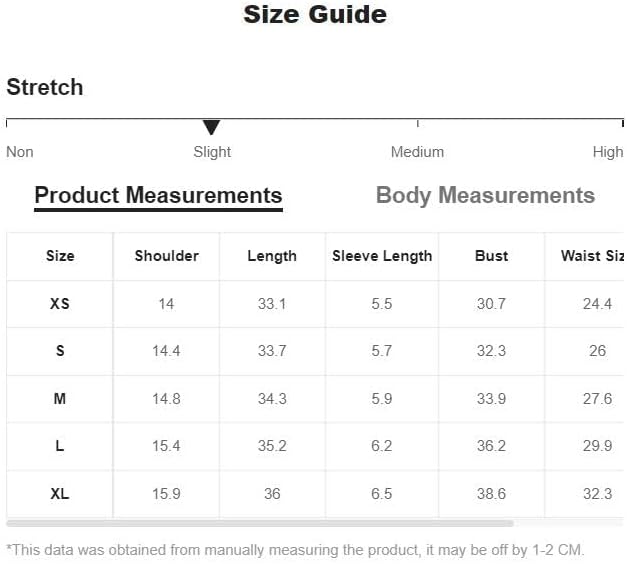The image size is (627, 564).
Task: Click the High stretch label
Action: tap(608, 152)
